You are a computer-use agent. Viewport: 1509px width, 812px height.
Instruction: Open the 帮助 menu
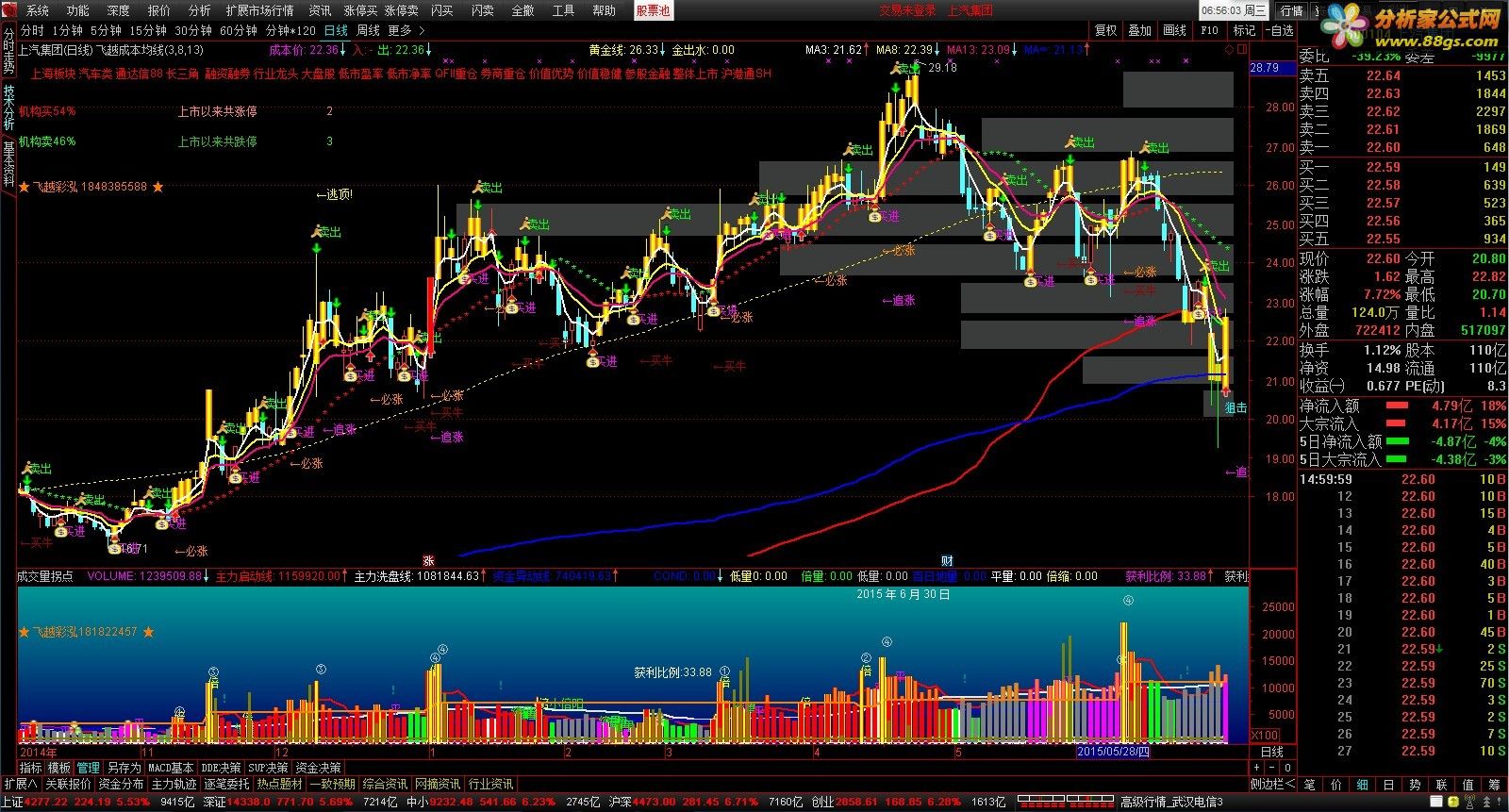point(604,10)
